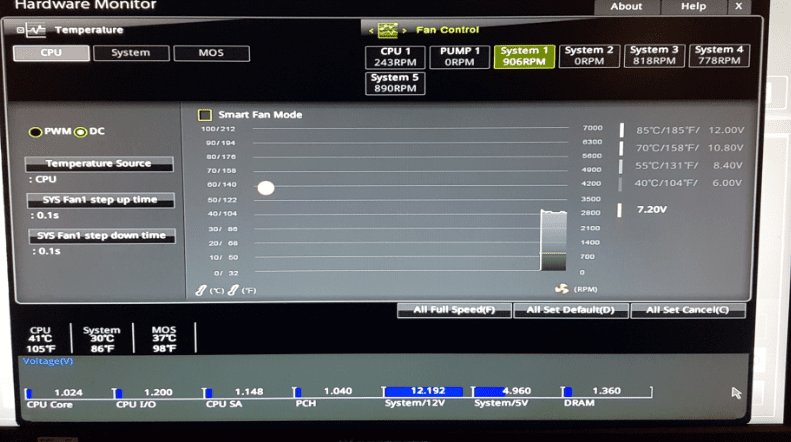The width and height of the screenshot is (791, 442).
Task: Click left arrow beside Fan Control
Action: (371, 31)
